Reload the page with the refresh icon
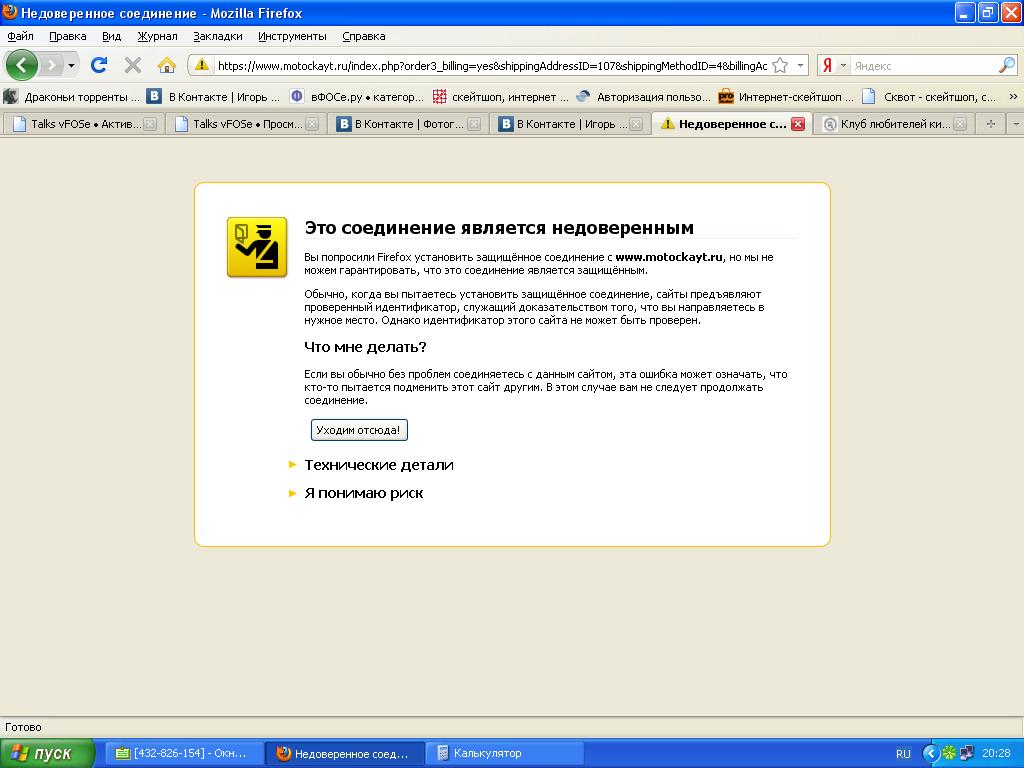Image resolution: width=1024 pixels, height=768 pixels. (x=99, y=65)
